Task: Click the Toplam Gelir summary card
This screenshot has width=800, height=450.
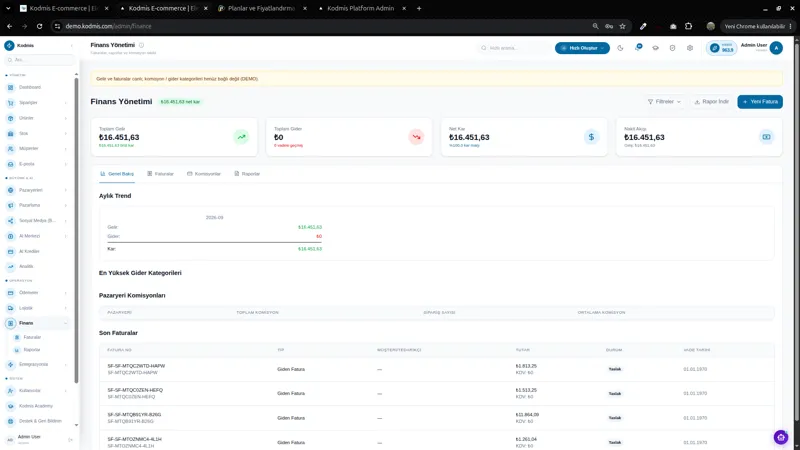Action: (x=174, y=137)
